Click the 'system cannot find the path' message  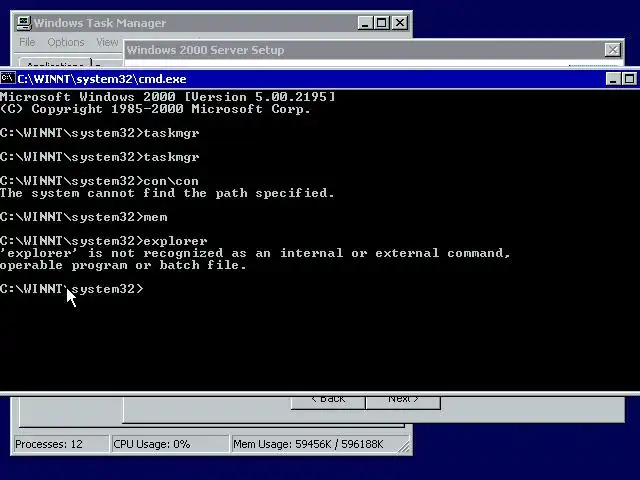(167, 193)
